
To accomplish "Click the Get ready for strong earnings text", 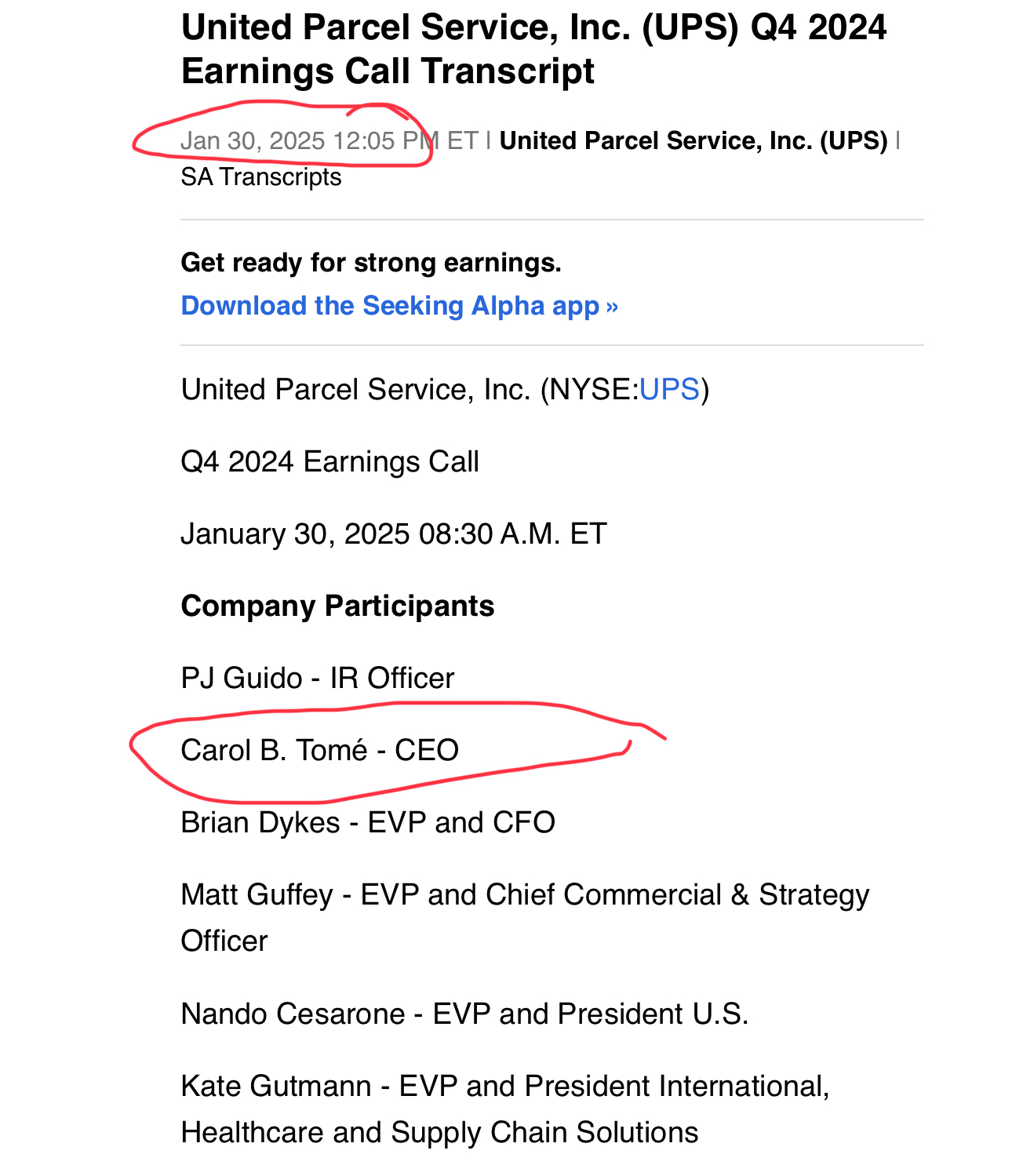I will 371,262.
